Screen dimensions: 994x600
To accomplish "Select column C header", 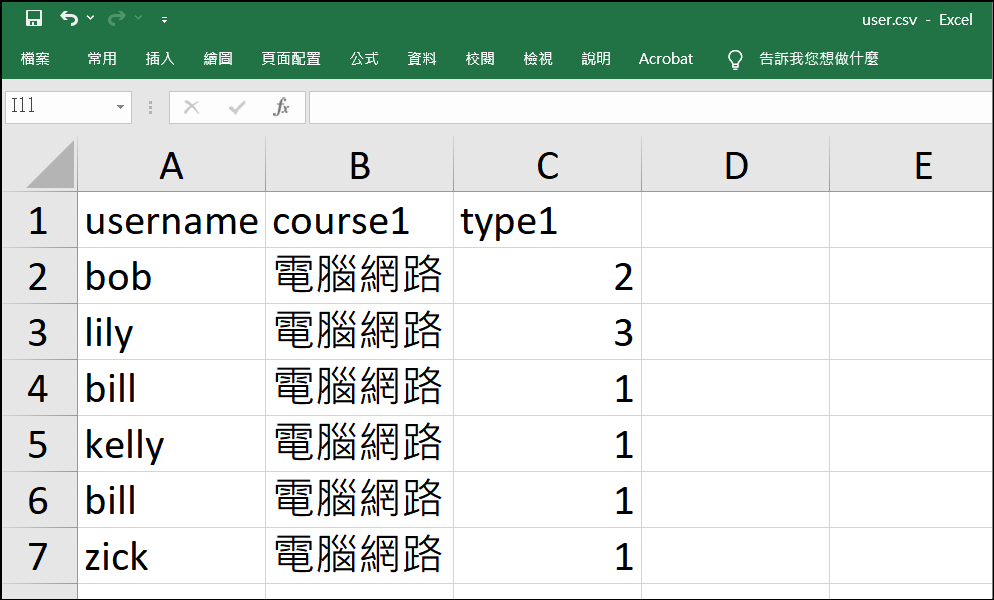I will coord(548,164).
